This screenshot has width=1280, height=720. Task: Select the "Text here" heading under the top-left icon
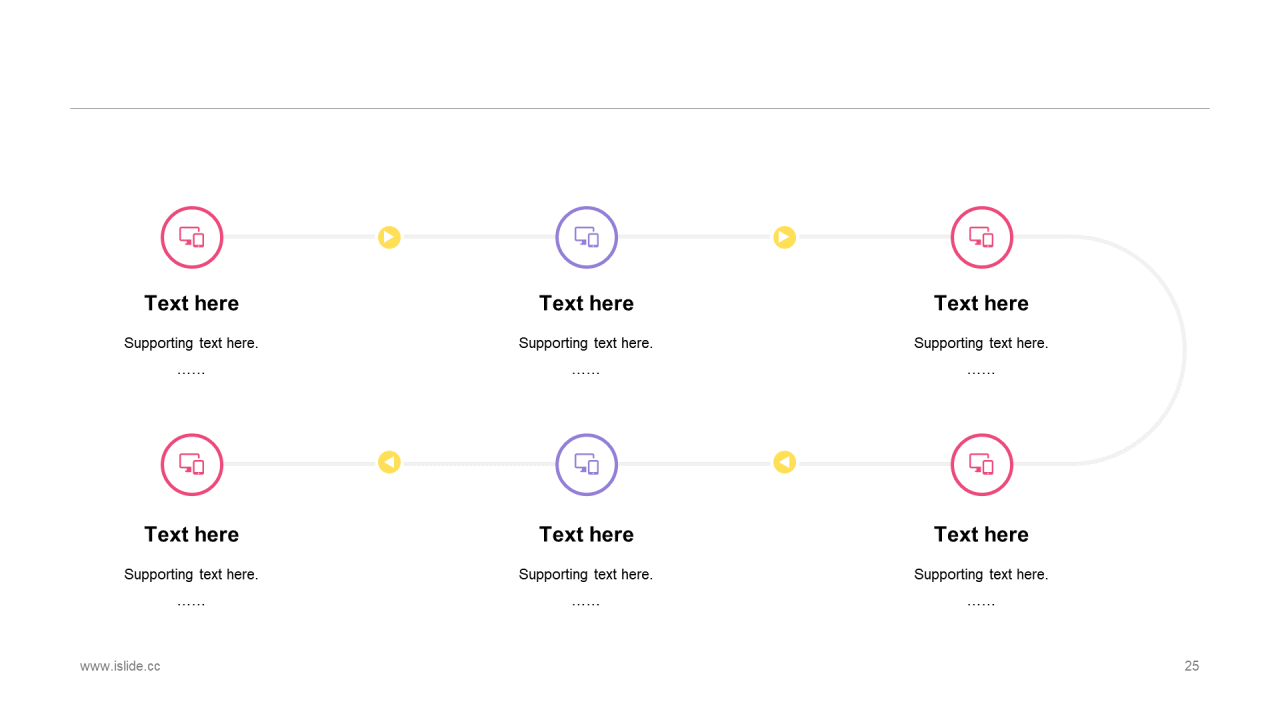point(192,303)
